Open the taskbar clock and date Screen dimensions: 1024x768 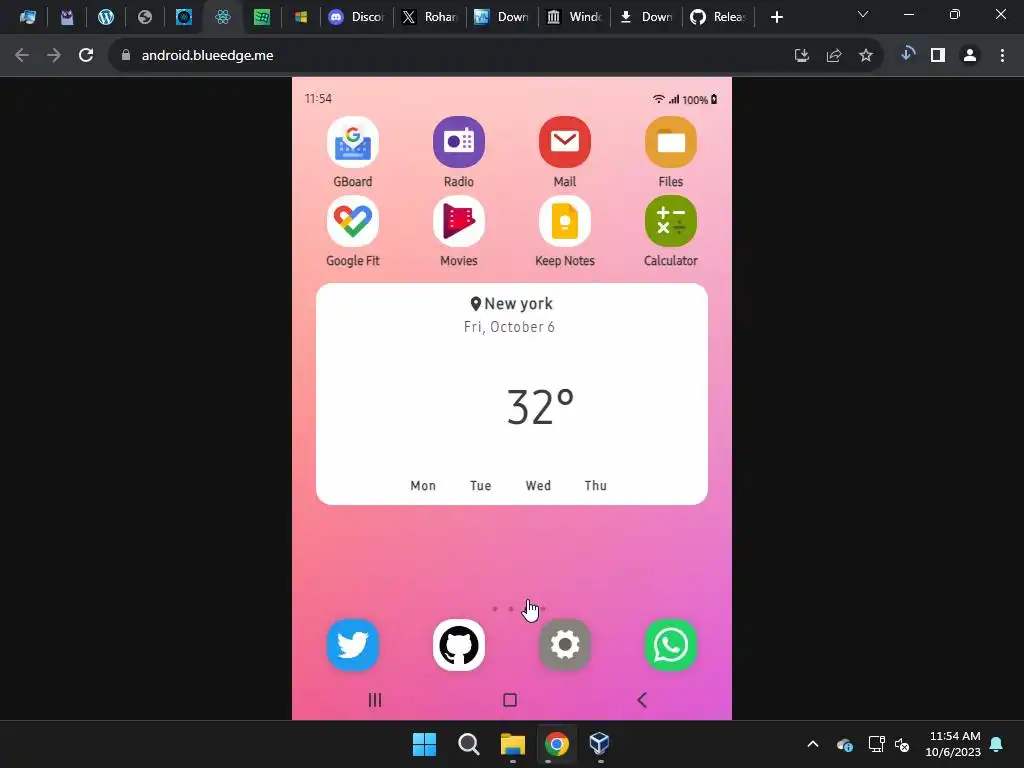click(953, 744)
